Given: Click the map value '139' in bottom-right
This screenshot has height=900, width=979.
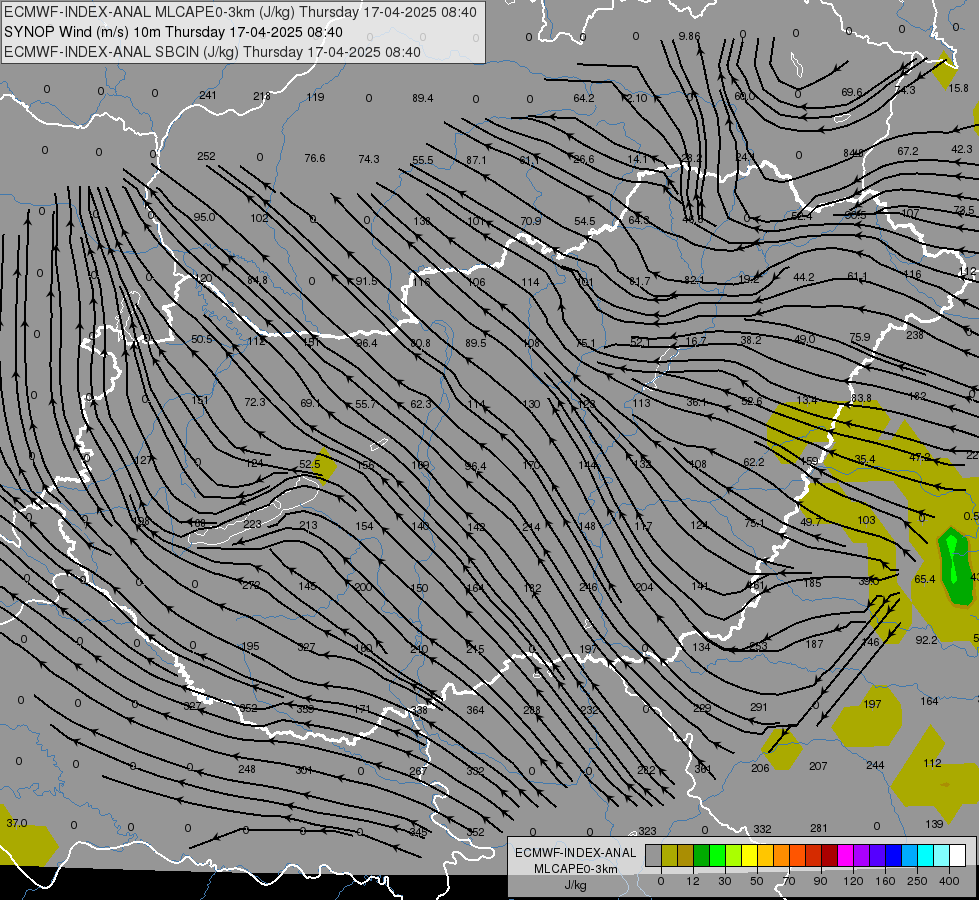Looking at the screenshot, I should [x=934, y=824].
